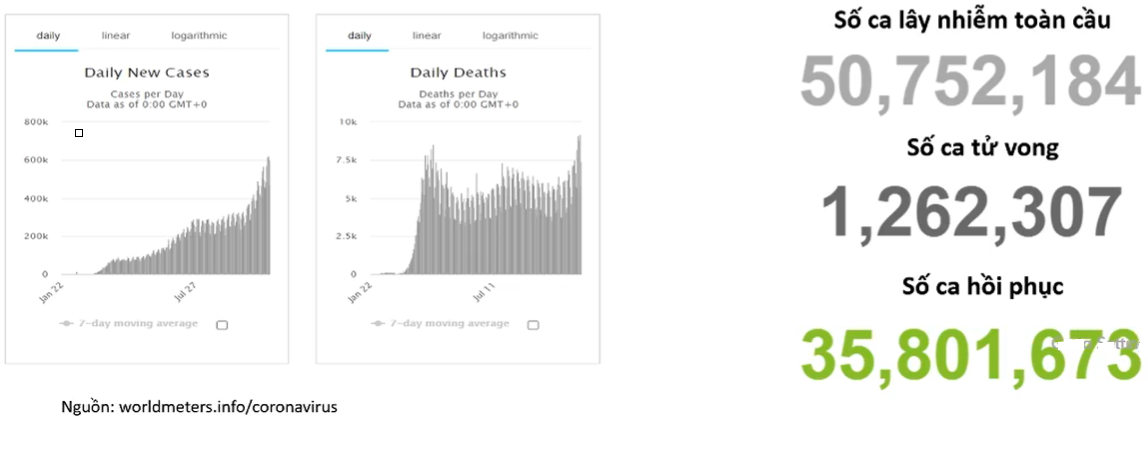Click the 7-day moving average legend icon for cases

pos(67,323)
